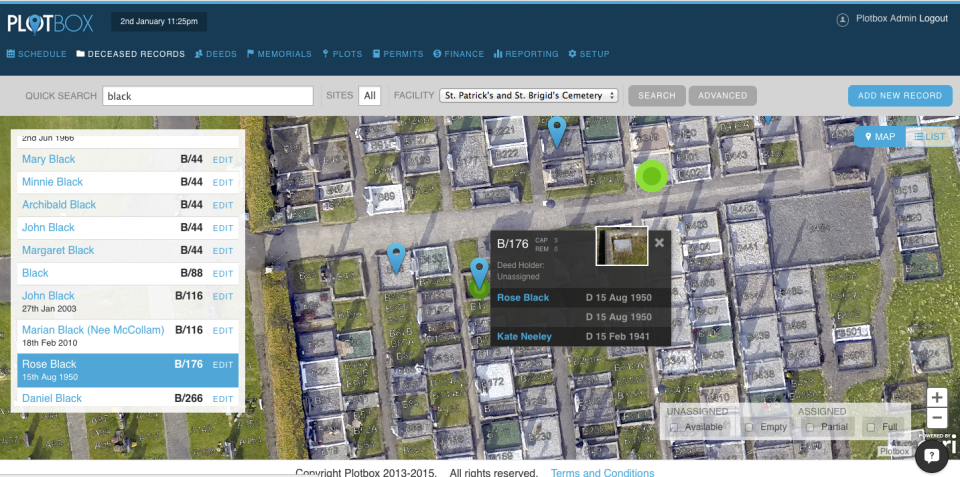
Task: Click B/176 popup title
Action: (x=512, y=244)
